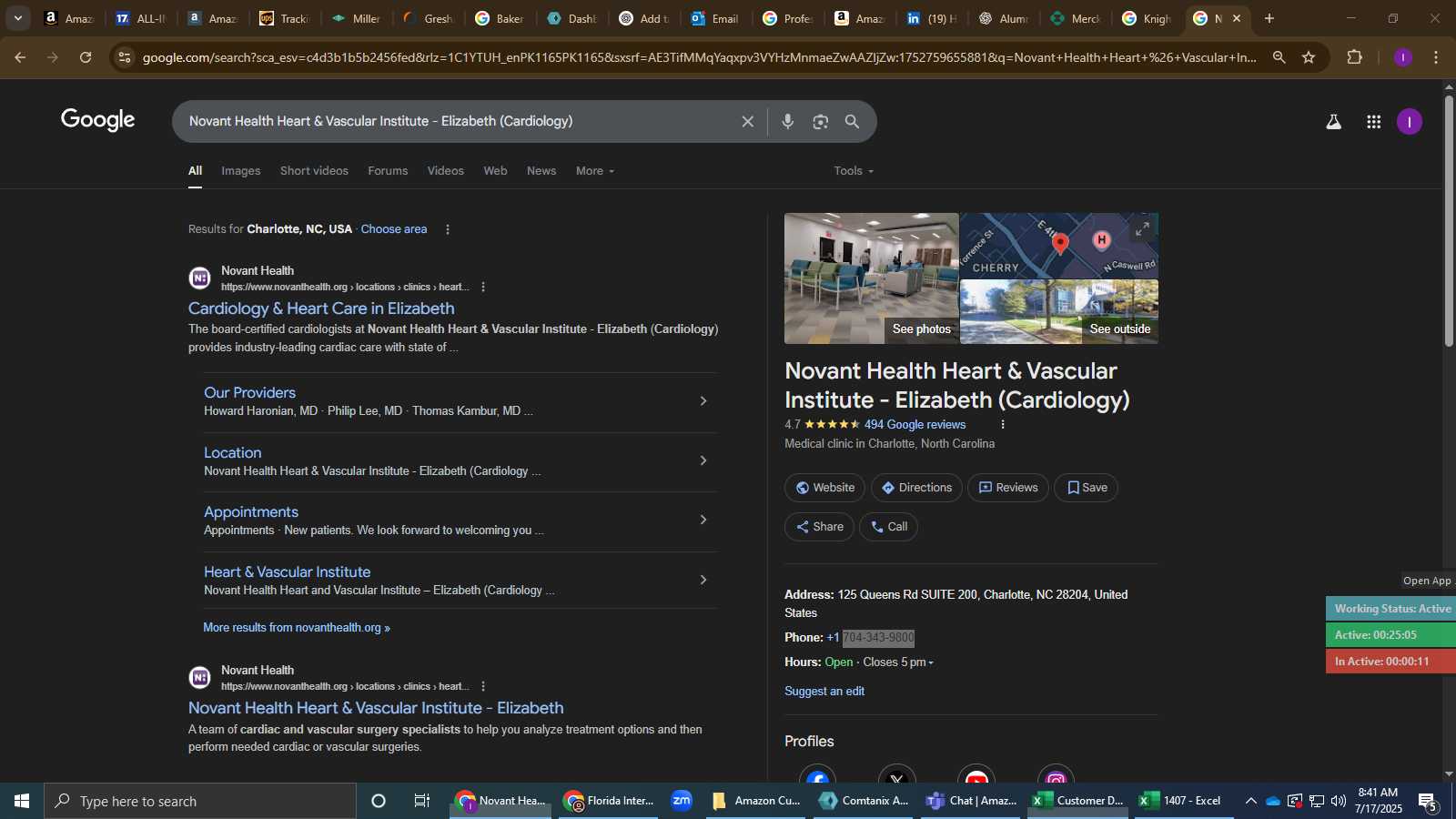The width and height of the screenshot is (1456, 819).
Task: Open the Tools dropdown
Action: pyautogui.click(x=854, y=171)
